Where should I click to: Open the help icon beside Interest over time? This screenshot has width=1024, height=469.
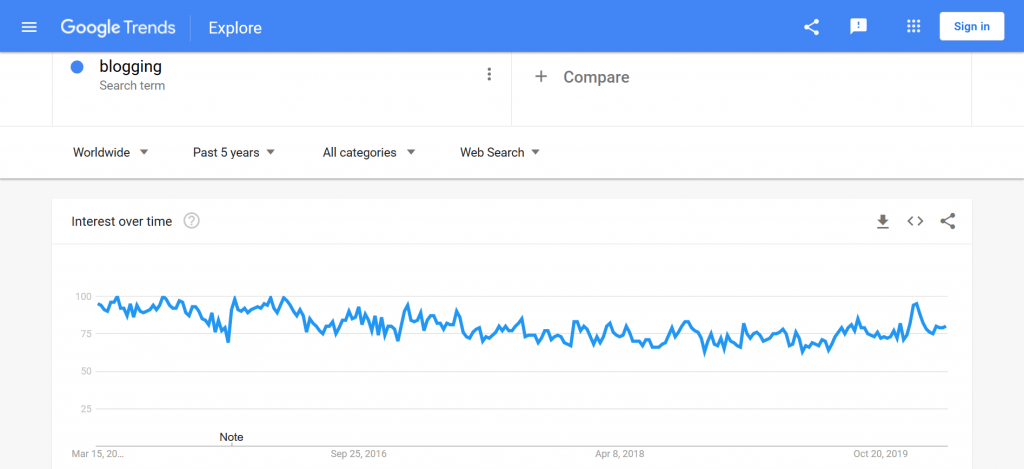[x=191, y=221]
